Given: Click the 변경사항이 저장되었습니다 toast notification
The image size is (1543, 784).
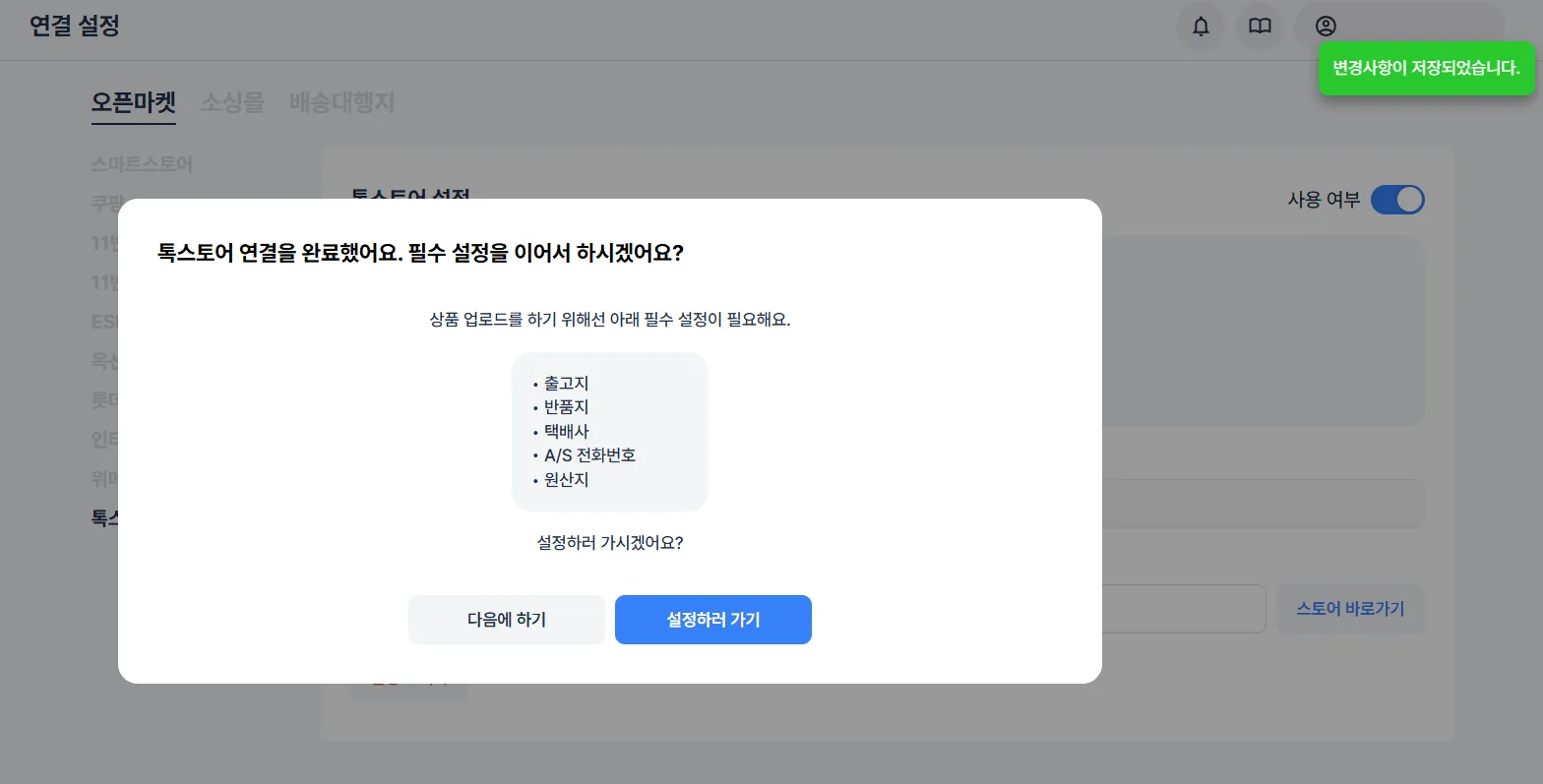Looking at the screenshot, I should click(1426, 68).
